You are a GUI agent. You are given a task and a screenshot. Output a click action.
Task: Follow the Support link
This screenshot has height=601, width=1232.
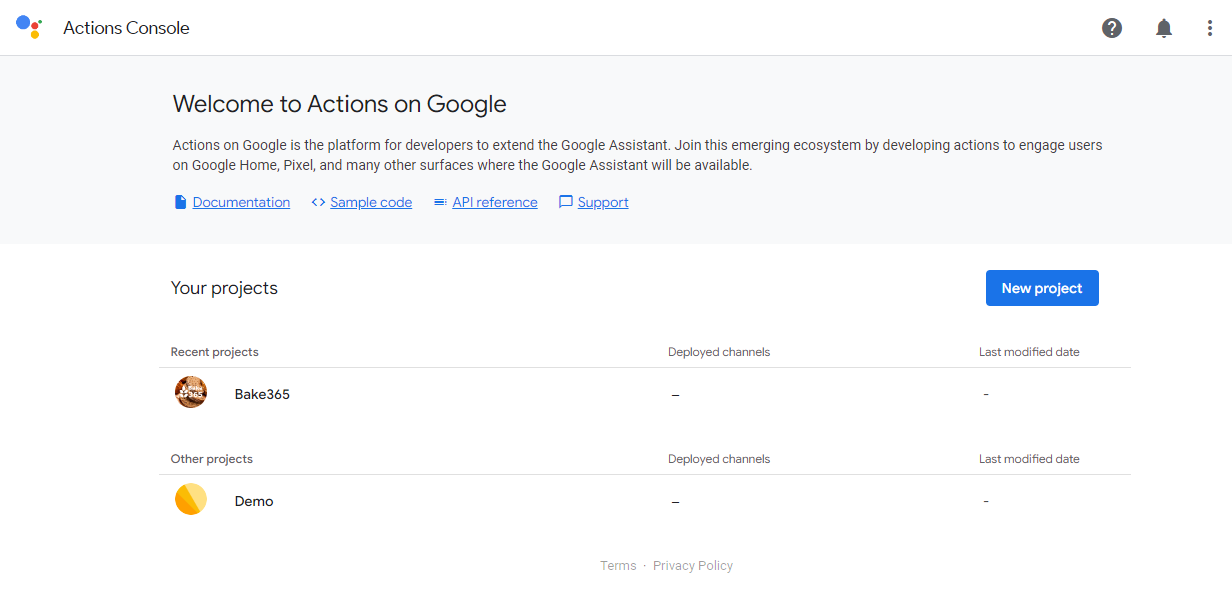coord(603,202)
